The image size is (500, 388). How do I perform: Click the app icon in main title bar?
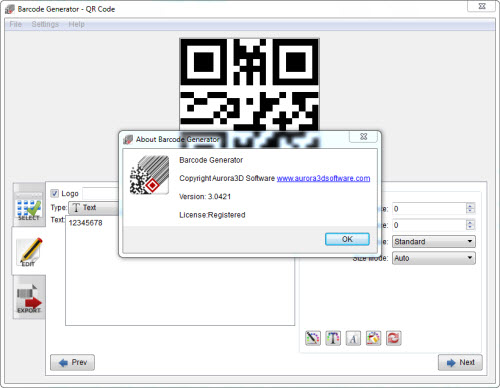(10, 9)
